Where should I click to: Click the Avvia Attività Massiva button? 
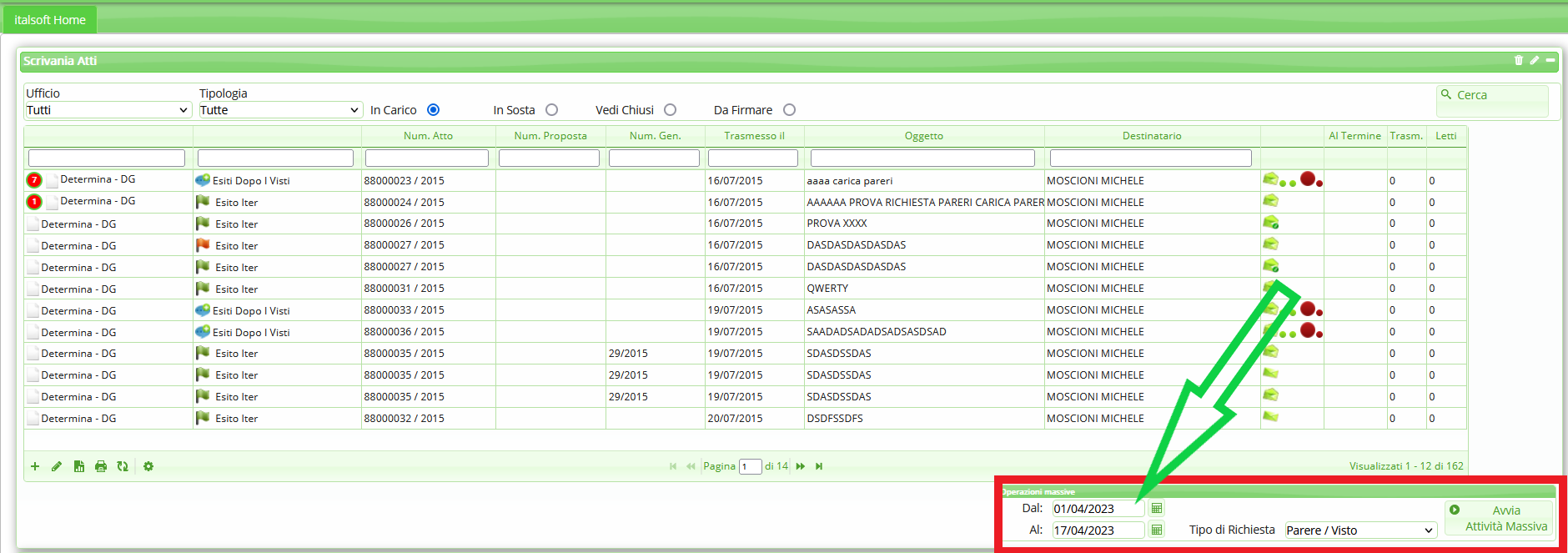1499,518
